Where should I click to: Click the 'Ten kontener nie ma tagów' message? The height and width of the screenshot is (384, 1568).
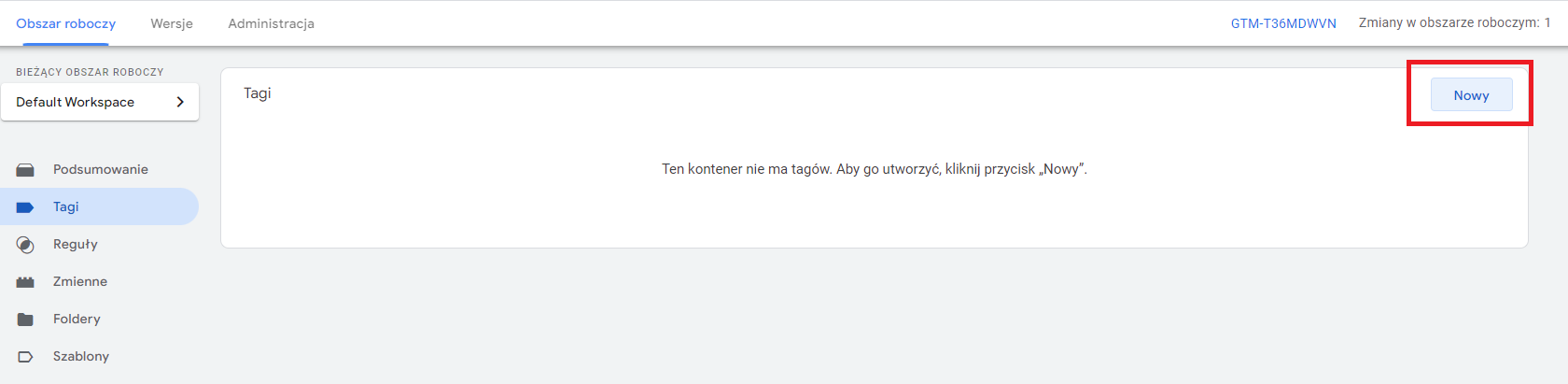(x=875, y=169)
